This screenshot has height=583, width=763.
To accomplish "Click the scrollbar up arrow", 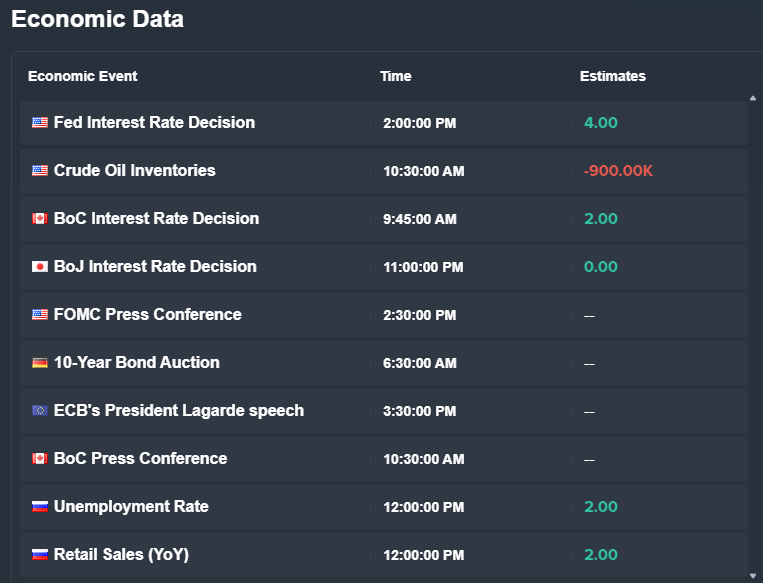I will (x=753, y=98).
